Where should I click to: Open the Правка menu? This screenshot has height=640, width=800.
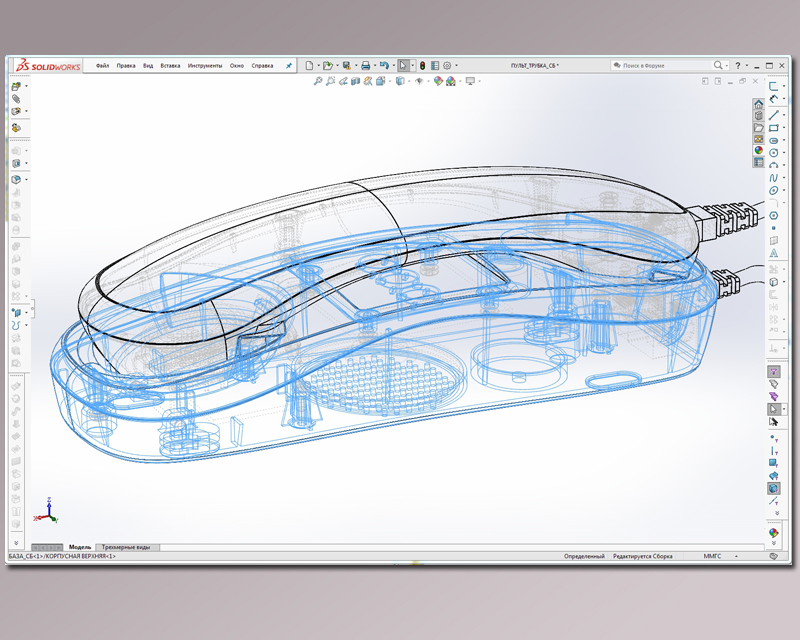tap(126, 66)
